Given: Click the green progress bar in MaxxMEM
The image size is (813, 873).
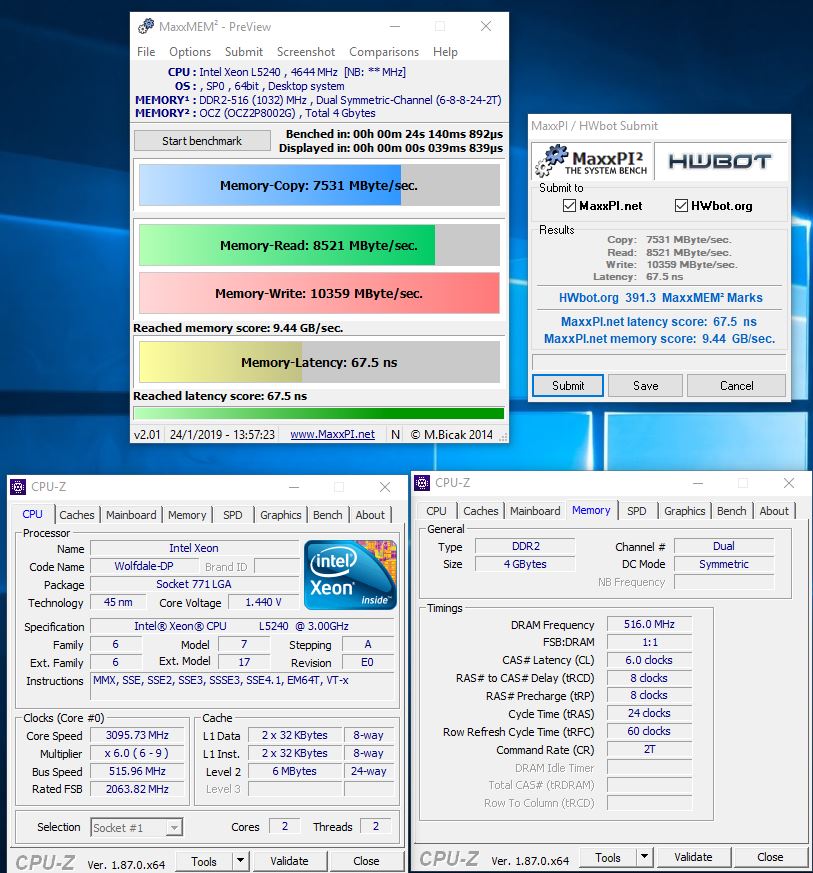Looking at the screenshot, I should coord(319,413).
